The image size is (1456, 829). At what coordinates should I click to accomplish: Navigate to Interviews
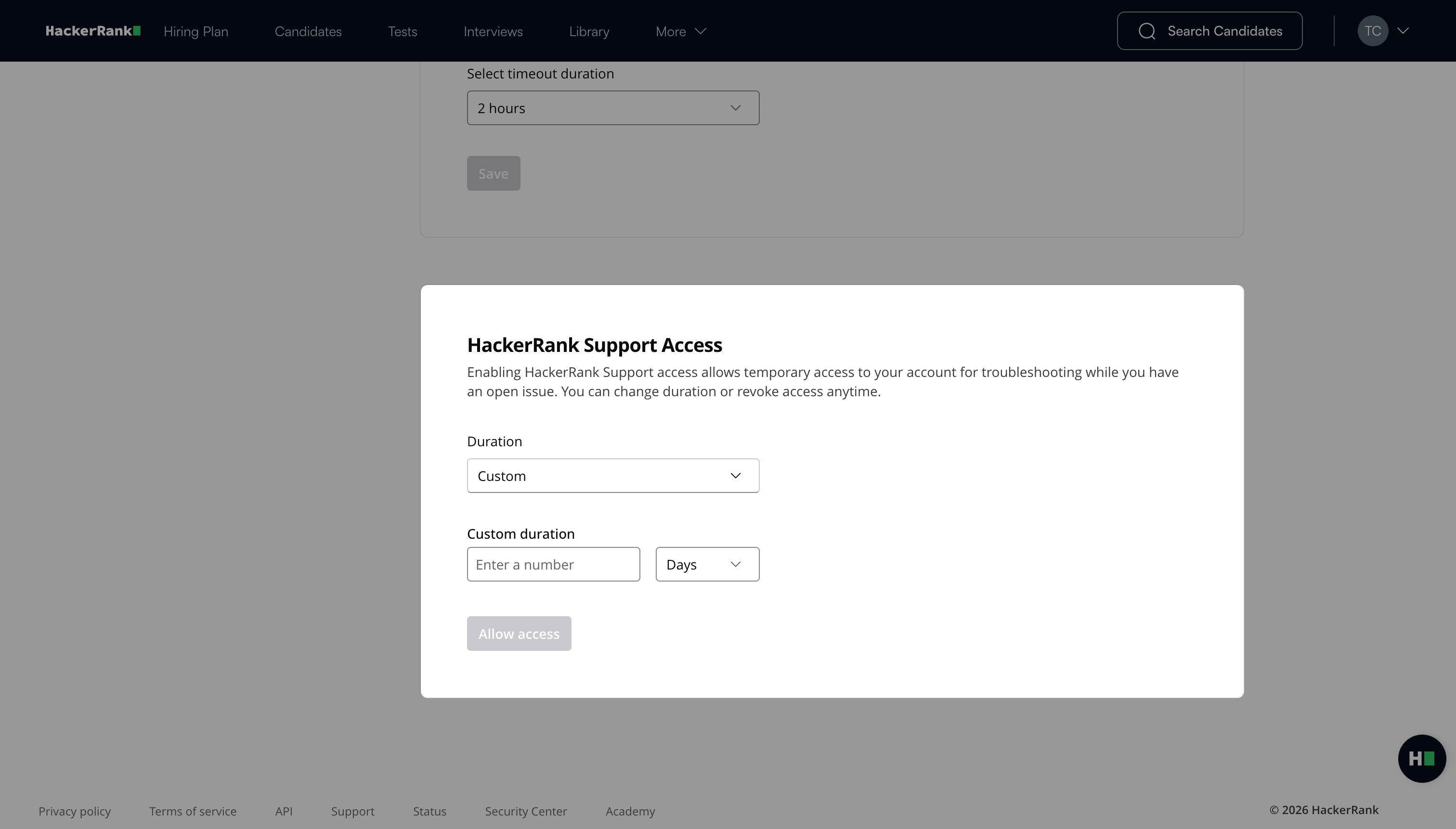tap(493, 31)
